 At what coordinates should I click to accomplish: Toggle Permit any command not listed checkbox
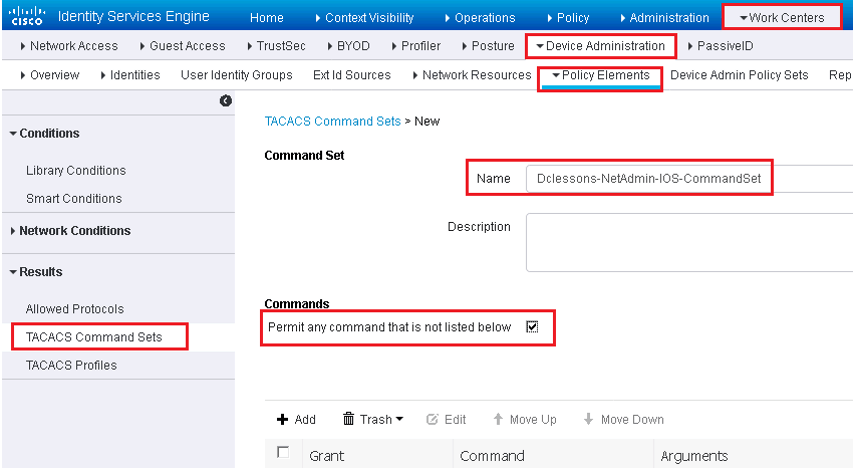pos(532,327)
